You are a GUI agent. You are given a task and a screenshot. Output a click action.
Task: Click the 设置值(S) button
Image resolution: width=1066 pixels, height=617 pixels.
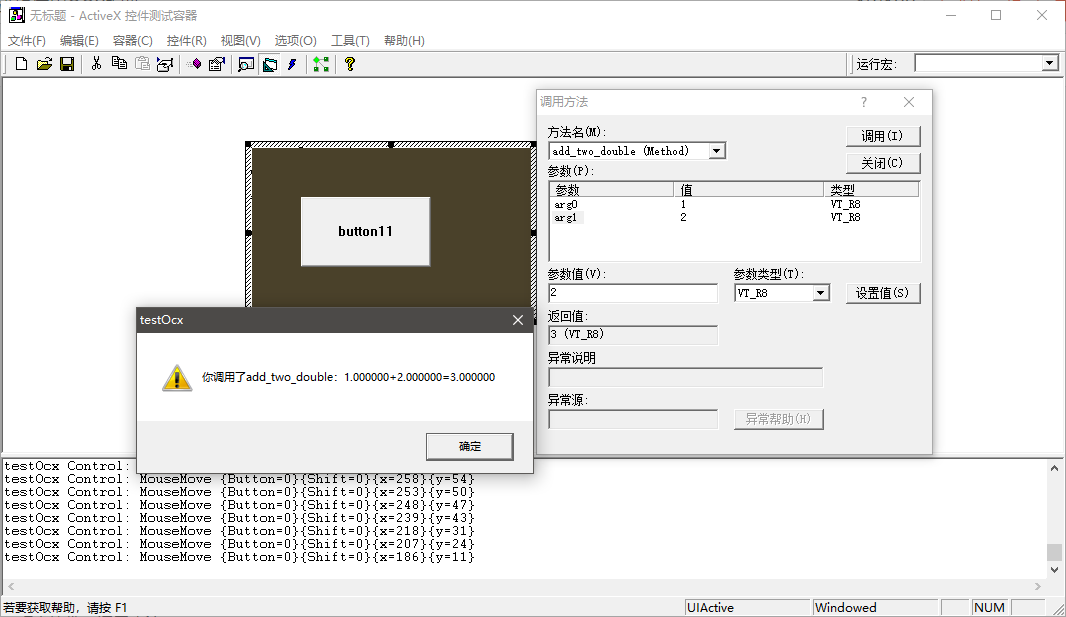882,293
